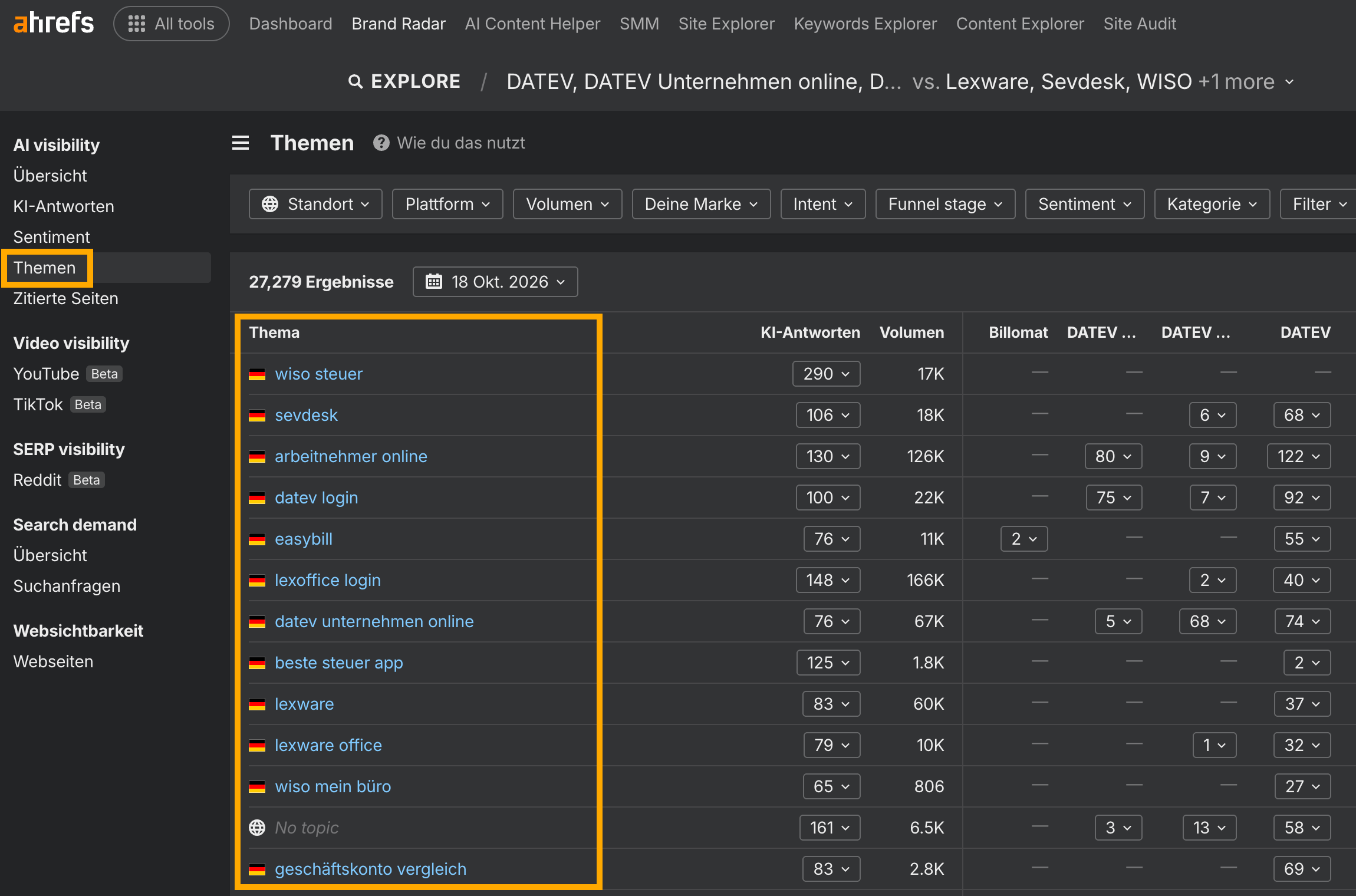Open Keywords Explorer in the top nav
1356x896 pixels.
tap(865, 24)
